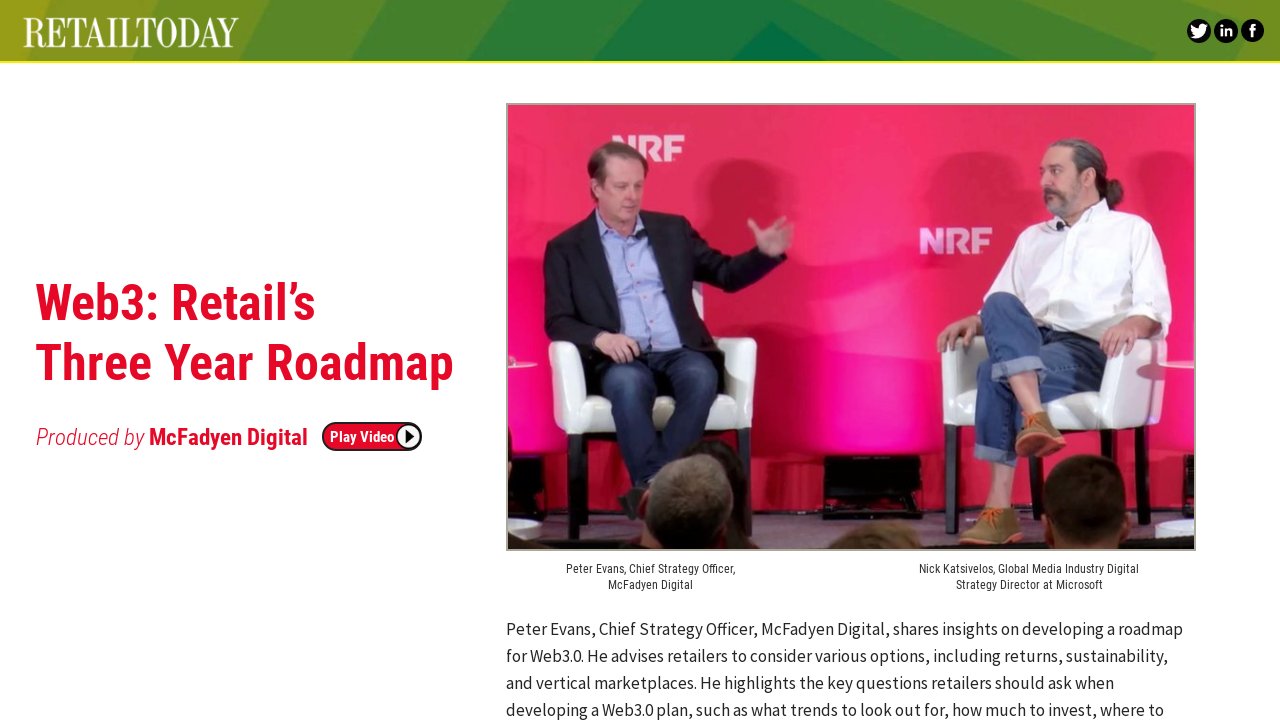Open the McFadyen Digital link
The height and width of the screenshot is (720, 1280).
[228, 437]
